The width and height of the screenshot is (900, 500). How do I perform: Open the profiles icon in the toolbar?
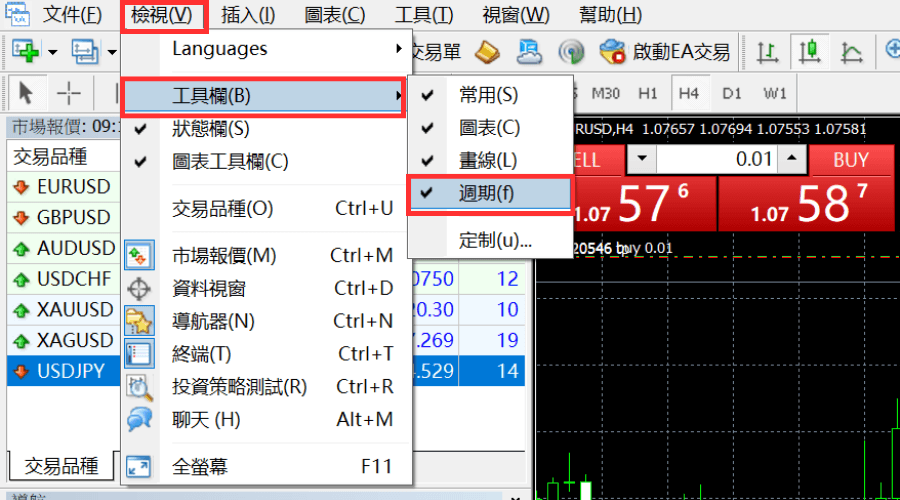pyautogui.click(x=85, y=52)
